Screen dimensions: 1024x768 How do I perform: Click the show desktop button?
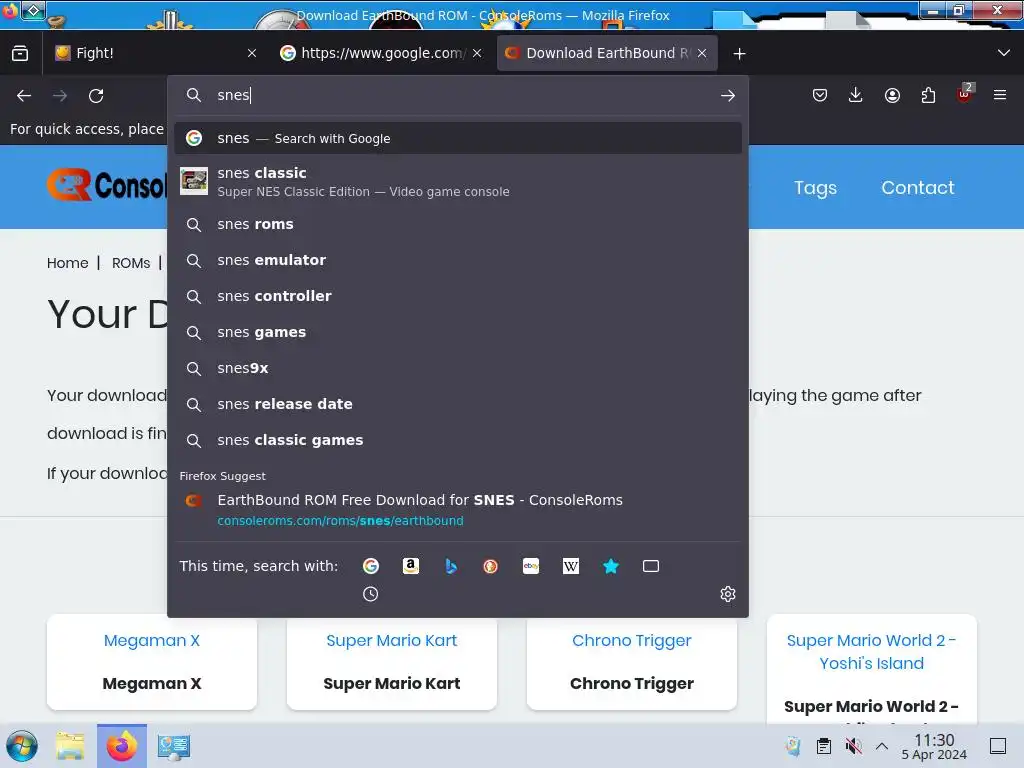998,746
